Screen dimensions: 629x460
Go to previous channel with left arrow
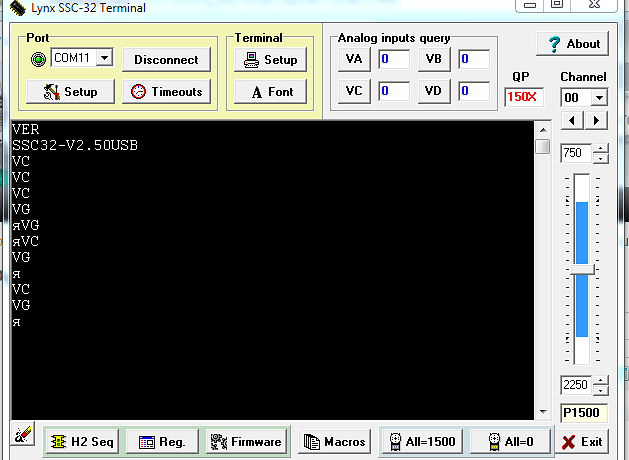pyautogui.click(x=572, y=120)
